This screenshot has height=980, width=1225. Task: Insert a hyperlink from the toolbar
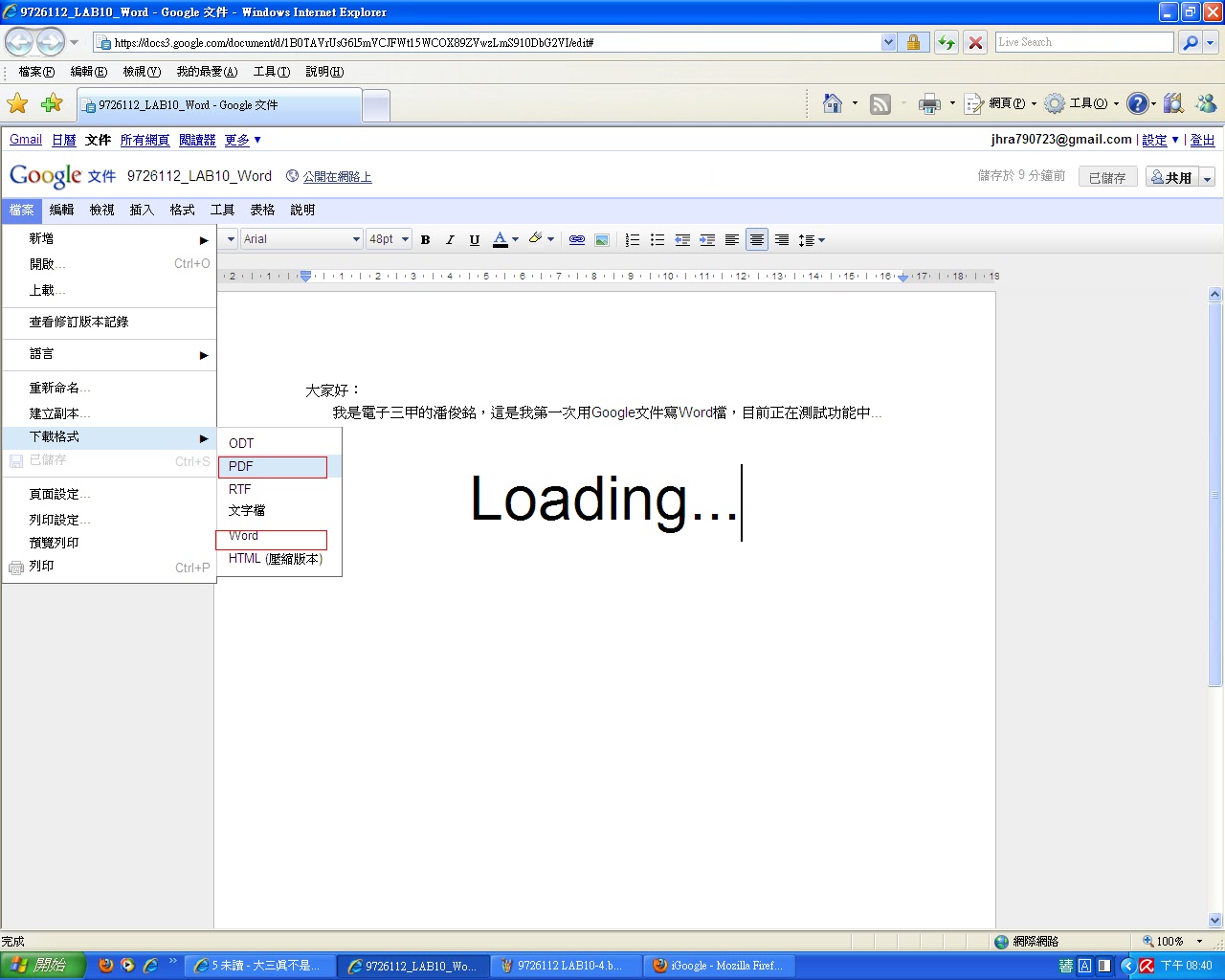(577, 239)
